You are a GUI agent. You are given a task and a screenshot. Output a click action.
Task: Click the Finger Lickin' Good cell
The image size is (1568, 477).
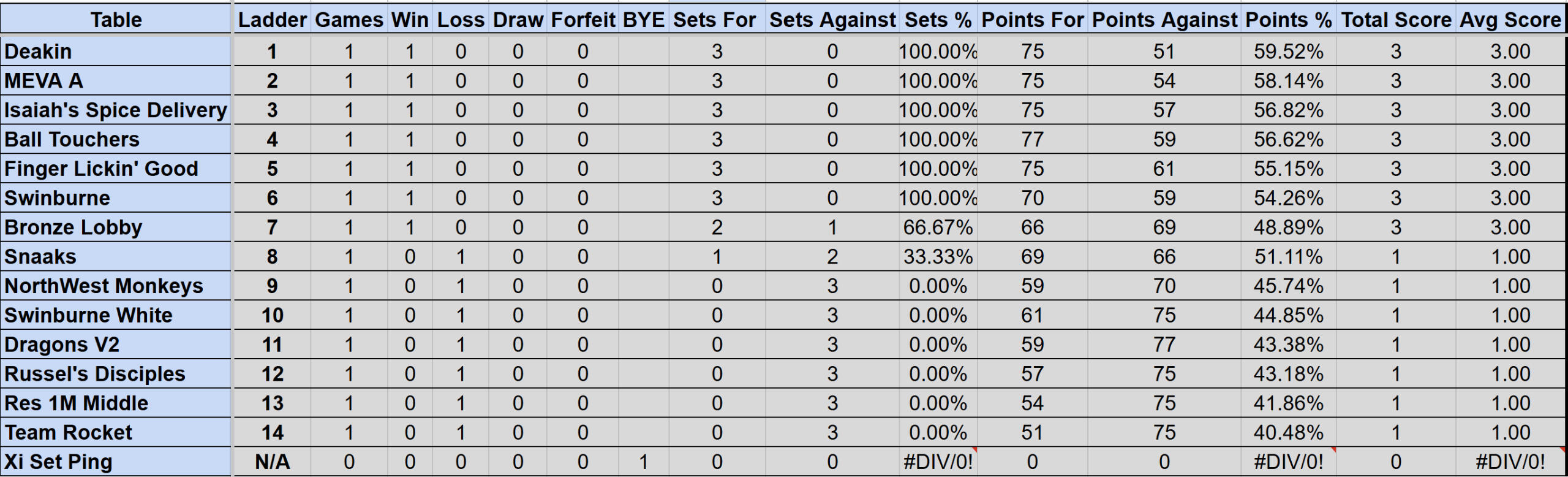(x=116, y=169)
